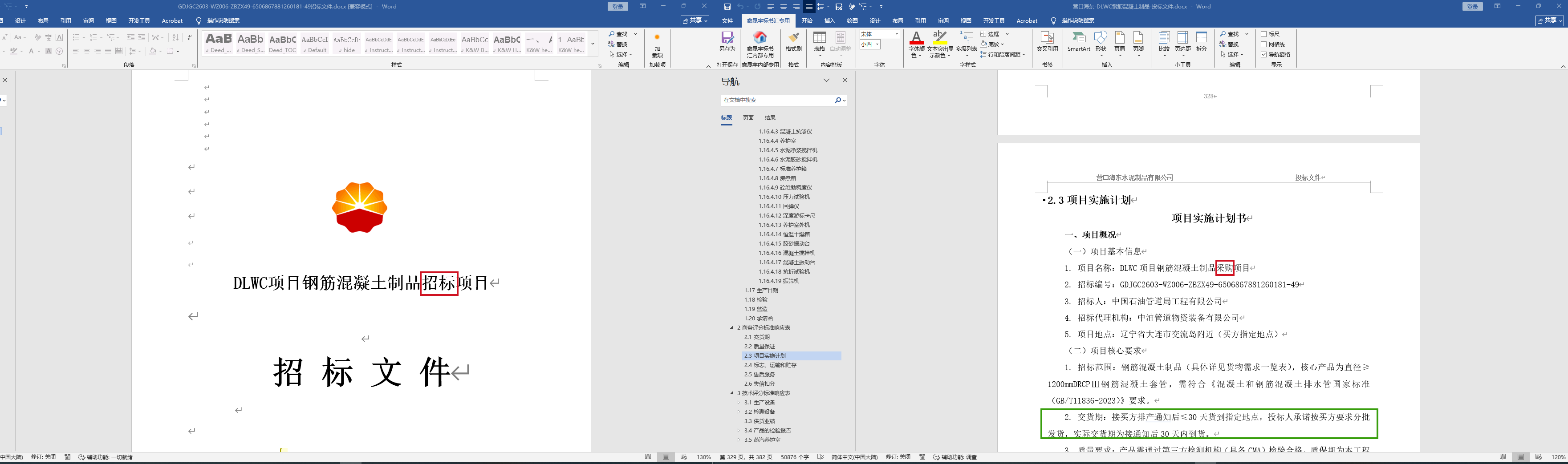Go to 2.5 售后服务 heading
Screen dimensions: 1568x464
click(x=760, y=375)
